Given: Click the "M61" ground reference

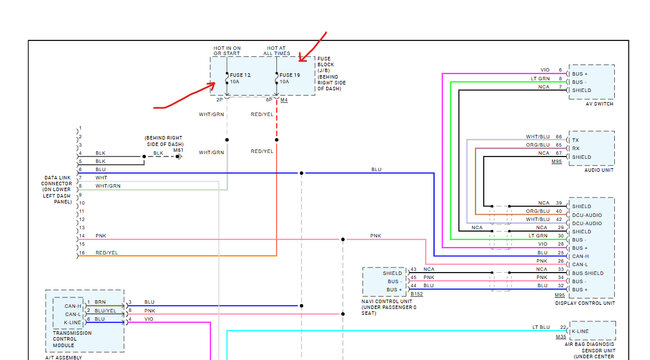Looking at the screenshot, I should 178,150.
